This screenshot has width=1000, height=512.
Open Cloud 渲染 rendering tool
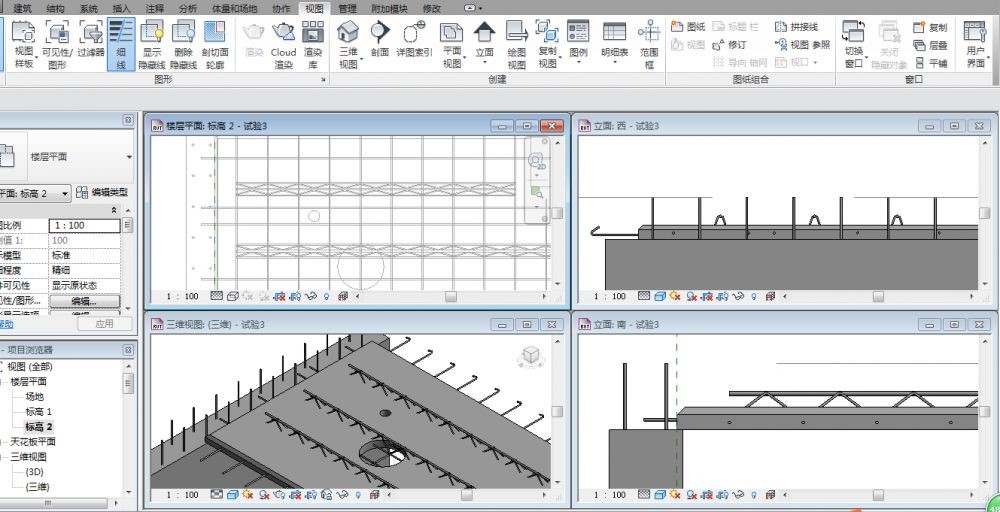[x=284, y=43]
